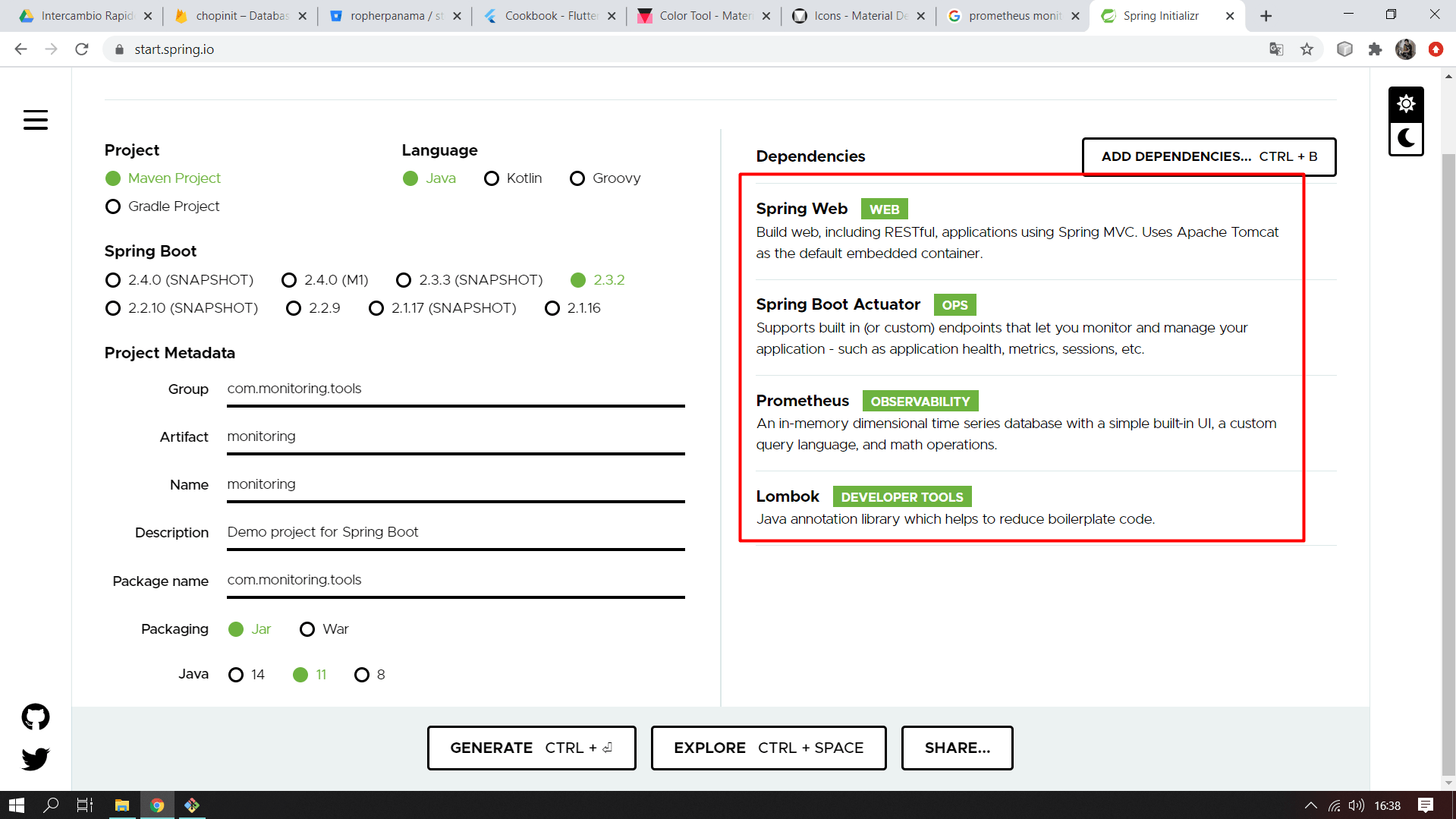Launch Visual Studio Code from the taskbar

[x=192, y=805]
